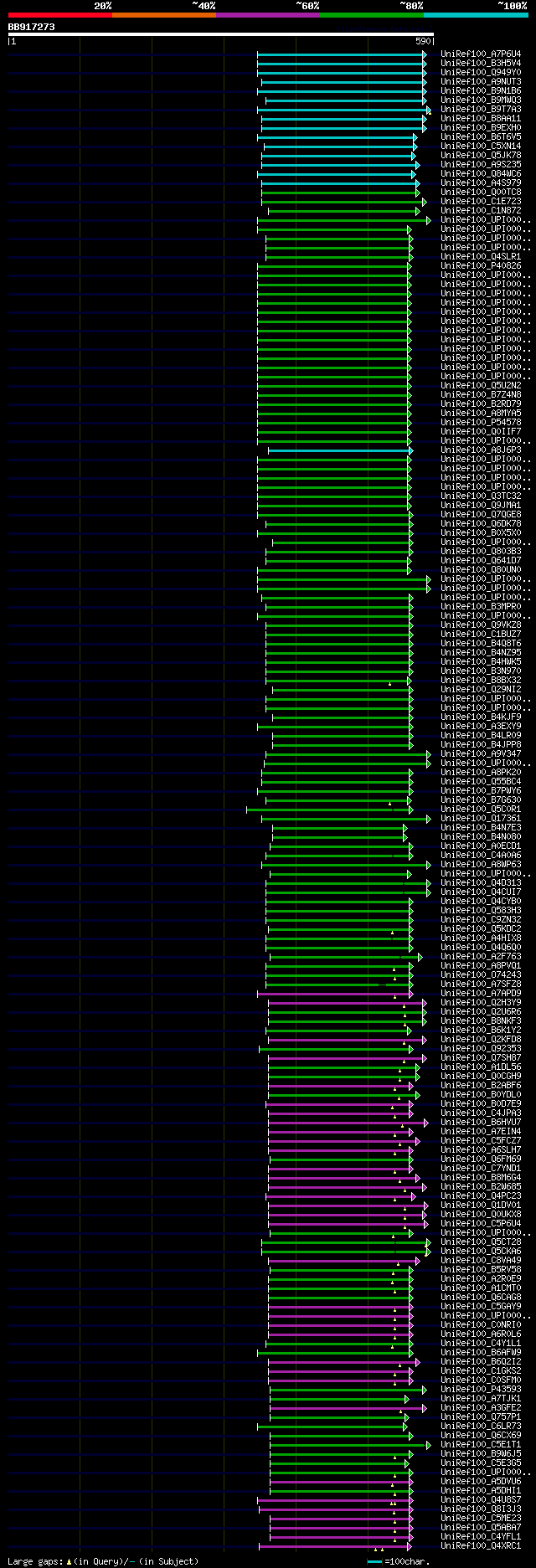Click the white query sequence bar
The height and width of the screenshot is (1568, 536).
pos(221,34)
